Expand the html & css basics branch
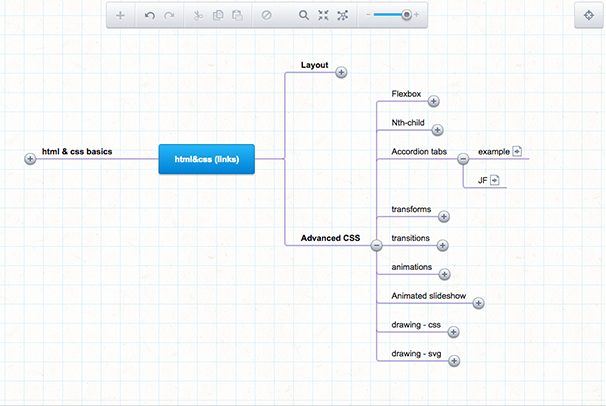 tap(30, 158)
